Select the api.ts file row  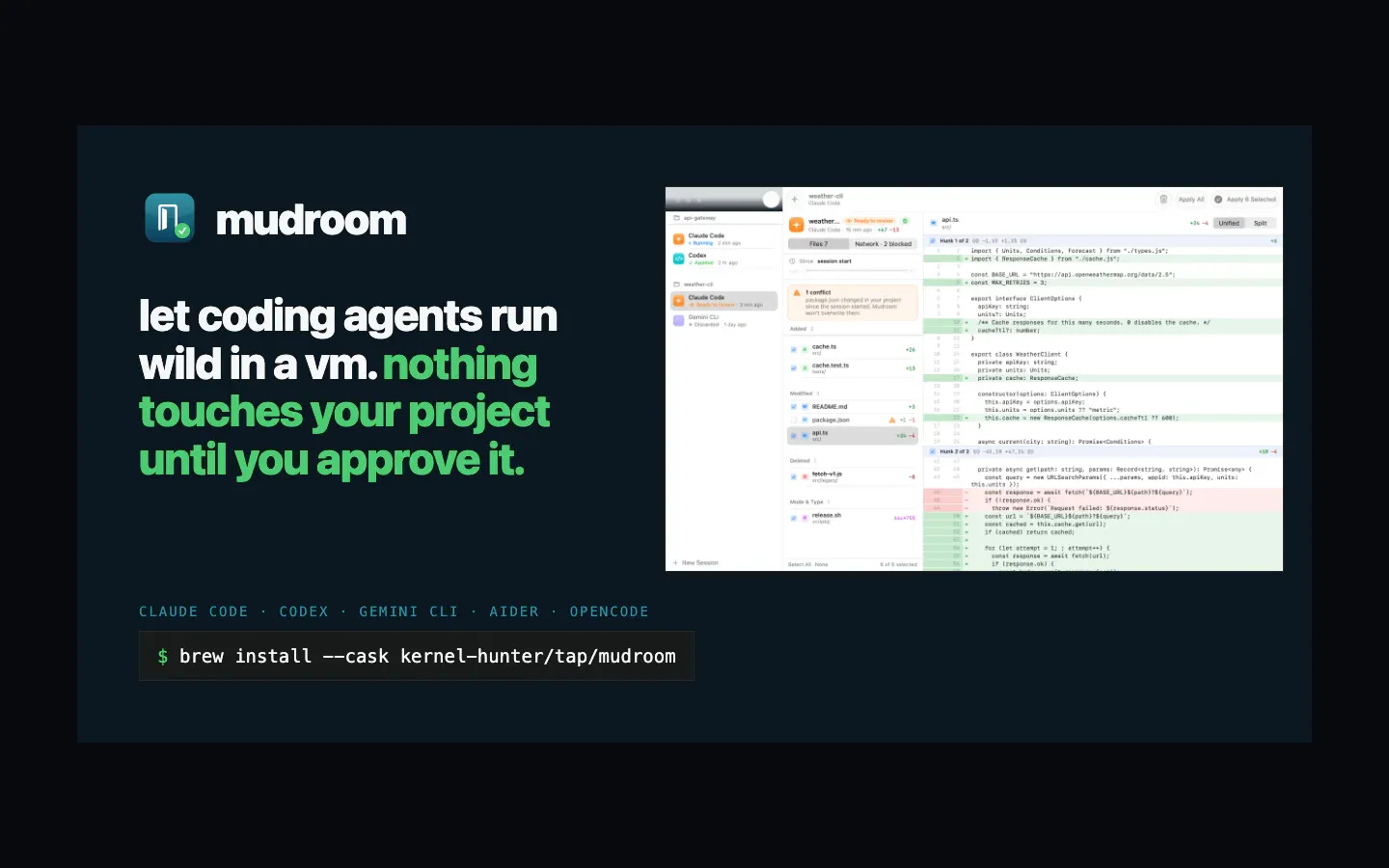coord(852,435)
